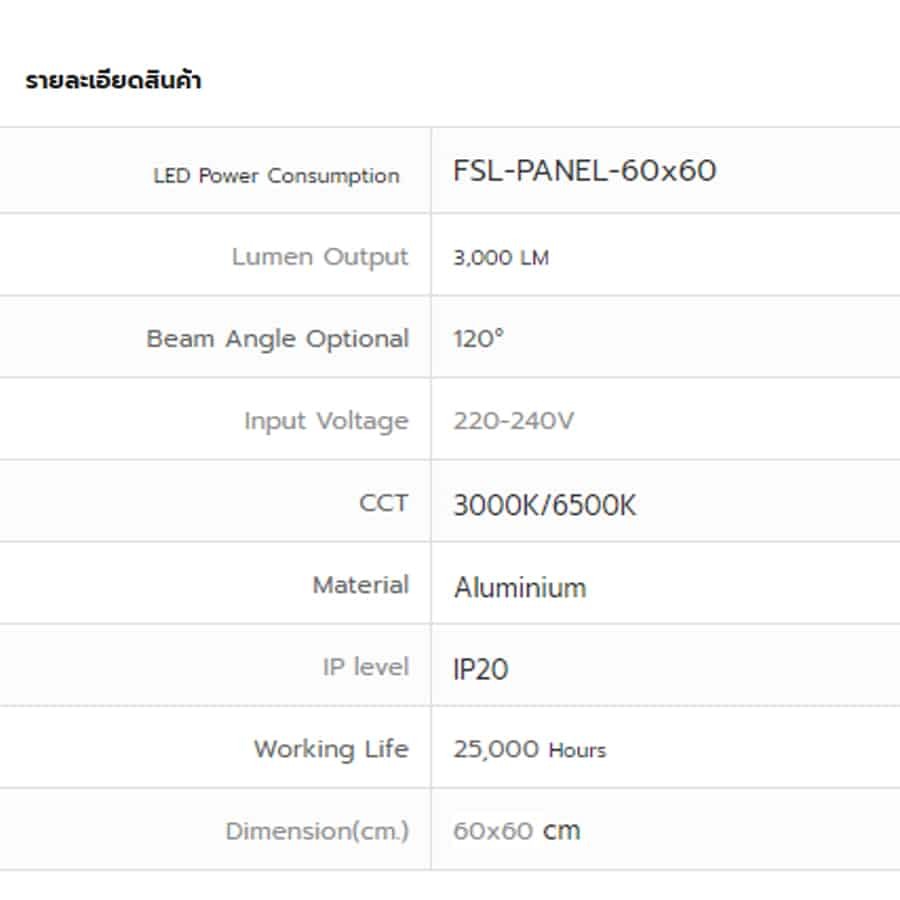
Task: Click the 3000K/6500K value
Action: (545, 505)
